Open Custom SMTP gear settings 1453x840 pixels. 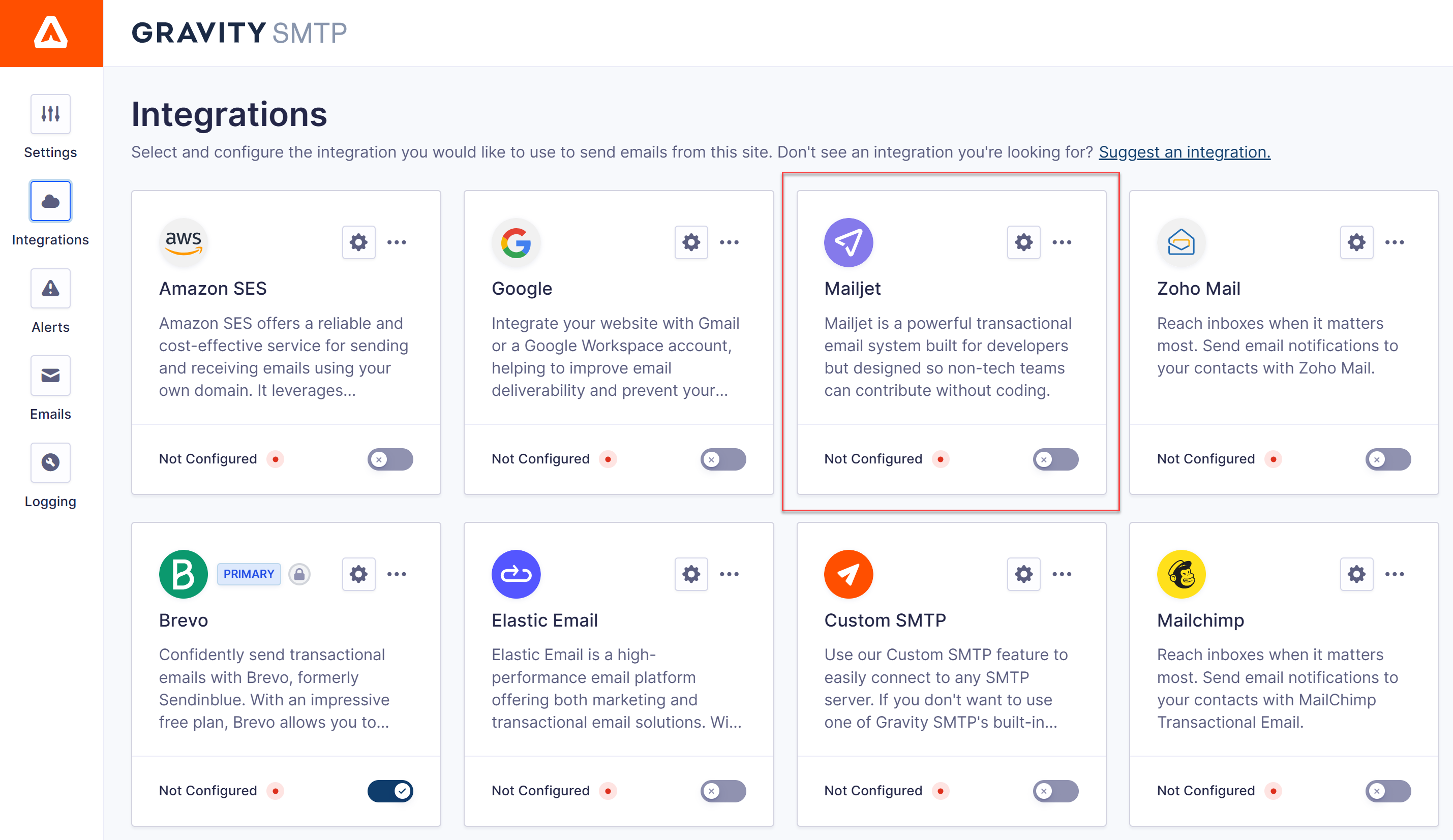[x=1023, y=574]
